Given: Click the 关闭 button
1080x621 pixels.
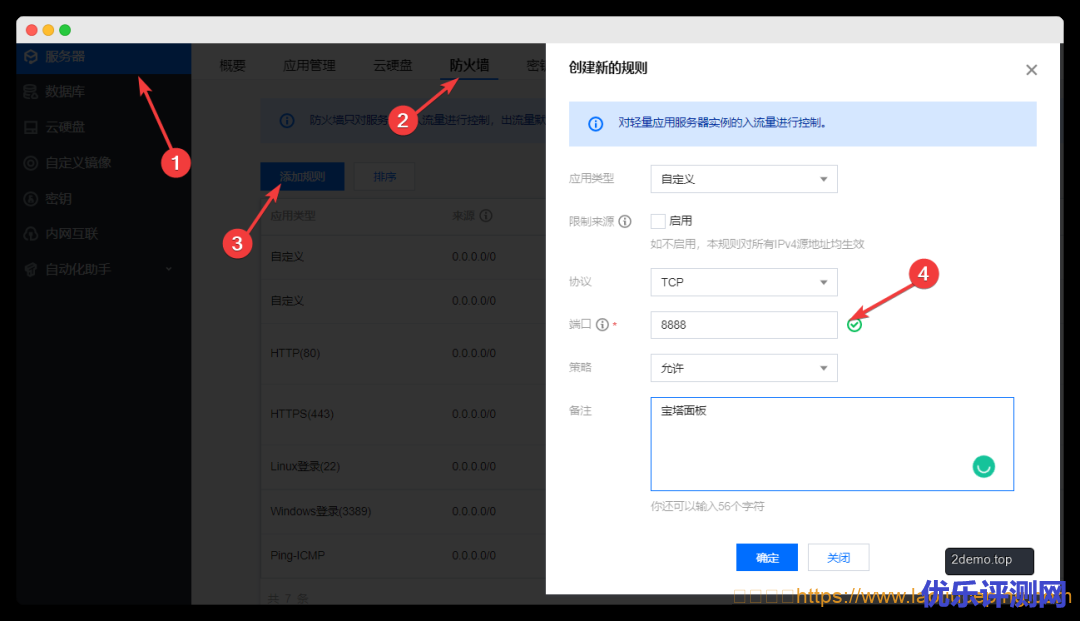Looking at the screenshot, I should 838,557.
